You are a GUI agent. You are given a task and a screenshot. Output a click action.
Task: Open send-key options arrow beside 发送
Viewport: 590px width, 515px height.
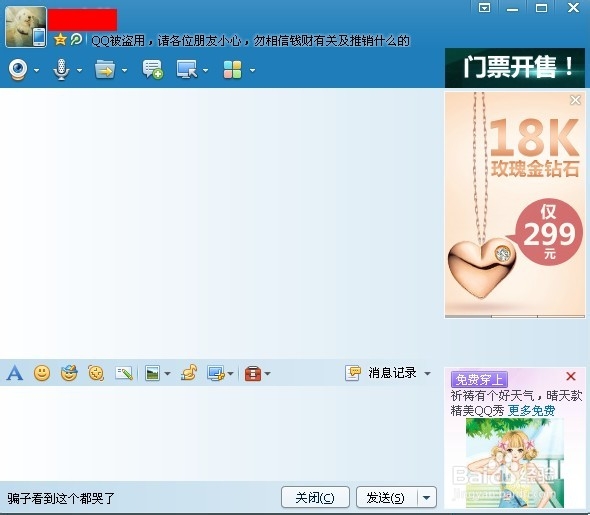pyautogui.click(x=427, y=497)
